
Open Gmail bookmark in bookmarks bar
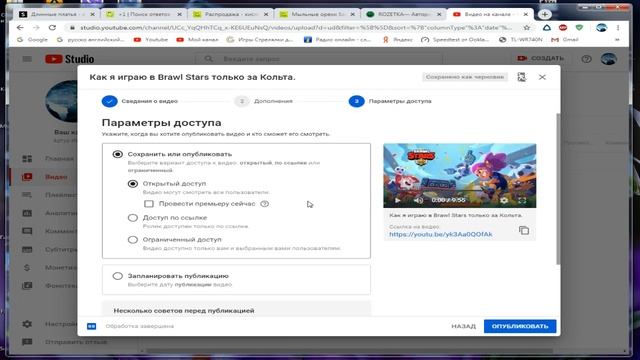pyautogui.click(x=565, y=40)
